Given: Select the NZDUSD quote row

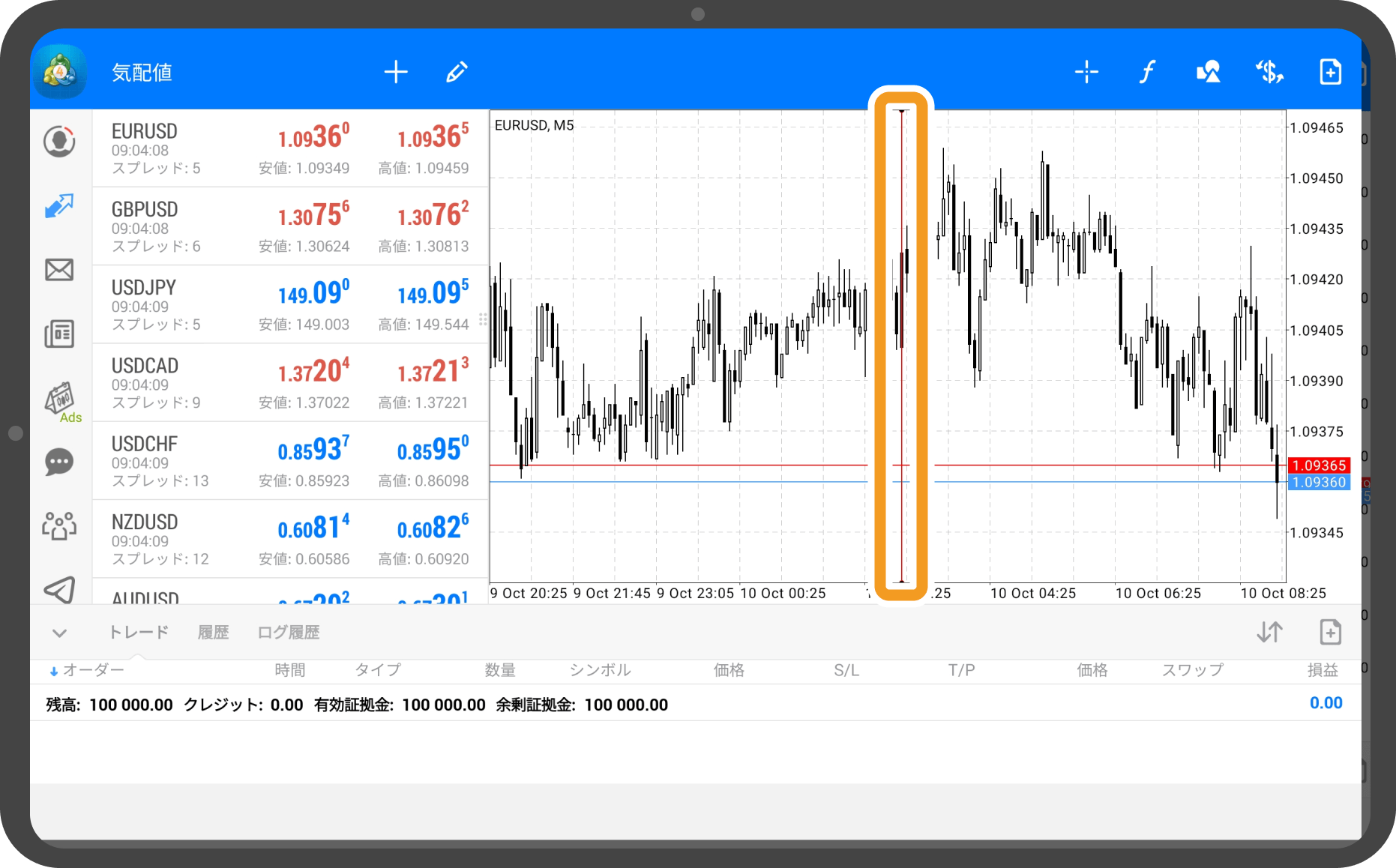Looking at the screenshot, I should coord(290,539).
